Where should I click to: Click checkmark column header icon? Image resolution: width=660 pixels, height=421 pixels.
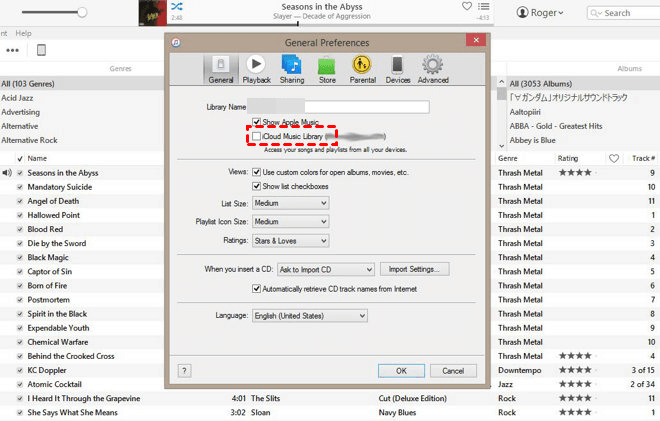(x=20, y=159)
